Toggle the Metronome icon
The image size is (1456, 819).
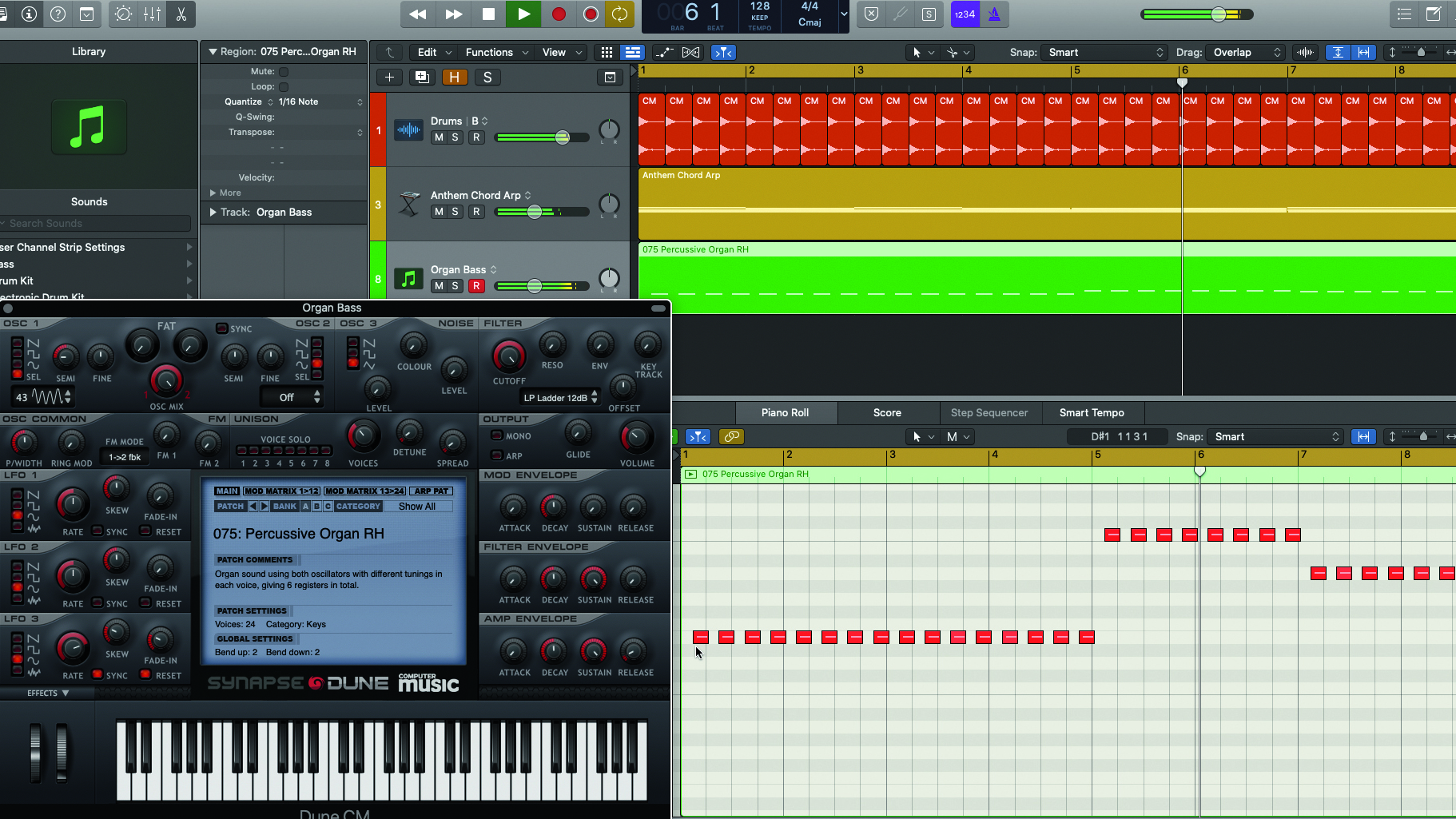click(x=994, y=14)
